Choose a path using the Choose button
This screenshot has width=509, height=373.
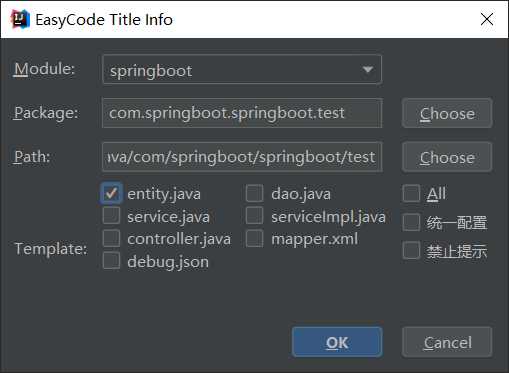[x=447, y=157]
